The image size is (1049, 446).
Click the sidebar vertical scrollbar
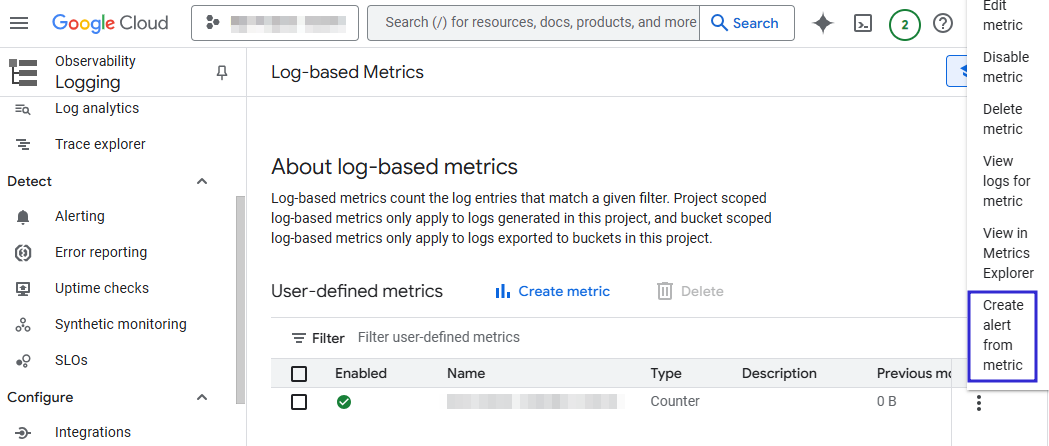coord(240,300)
